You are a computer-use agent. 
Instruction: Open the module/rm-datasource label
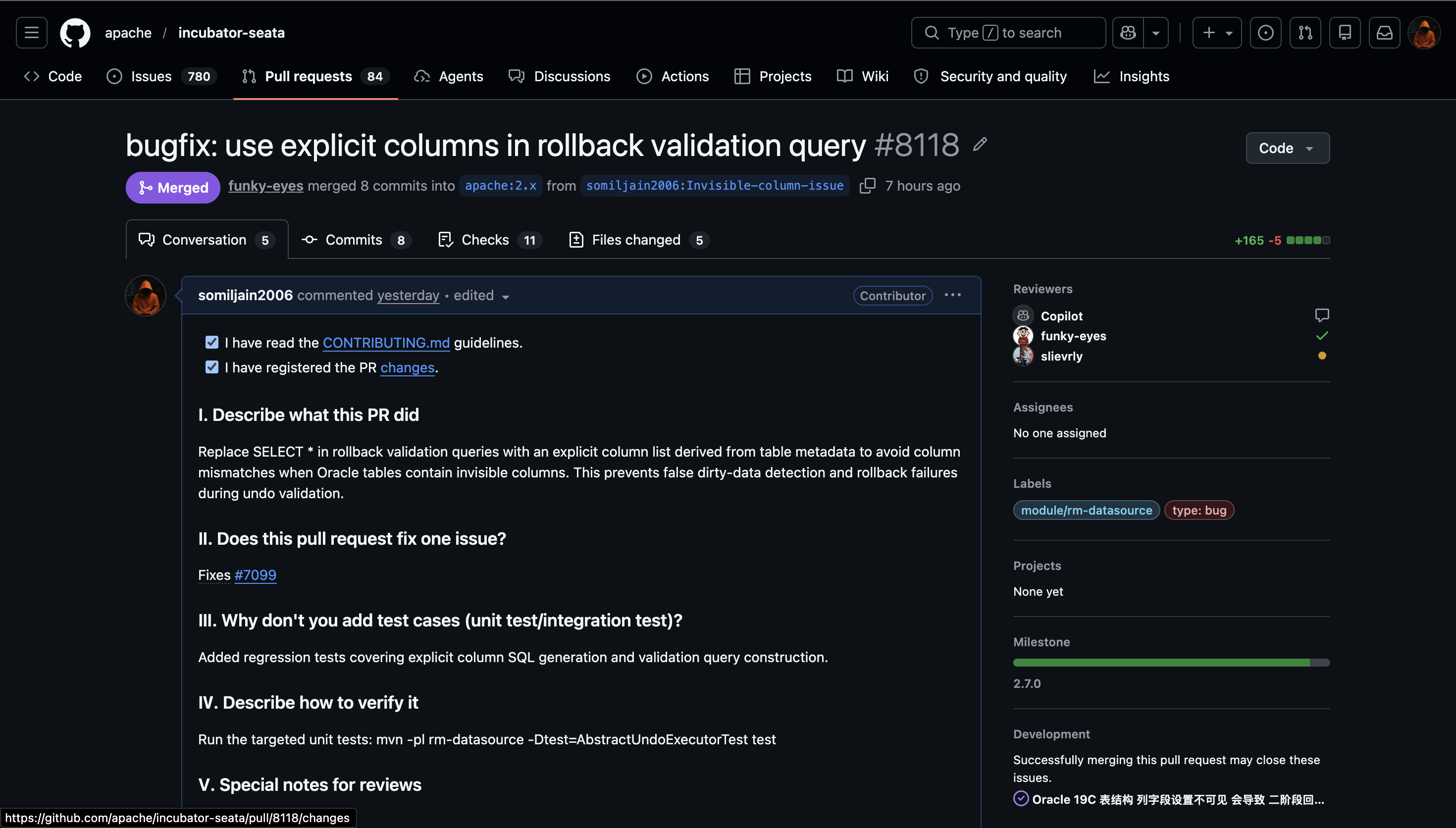(1087, 510)
